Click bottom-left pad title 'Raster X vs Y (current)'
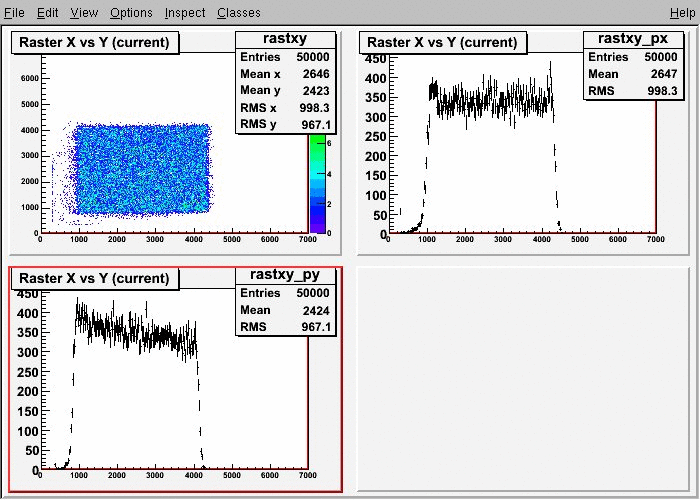Screen dimensions: 700x500 point(95,279)
